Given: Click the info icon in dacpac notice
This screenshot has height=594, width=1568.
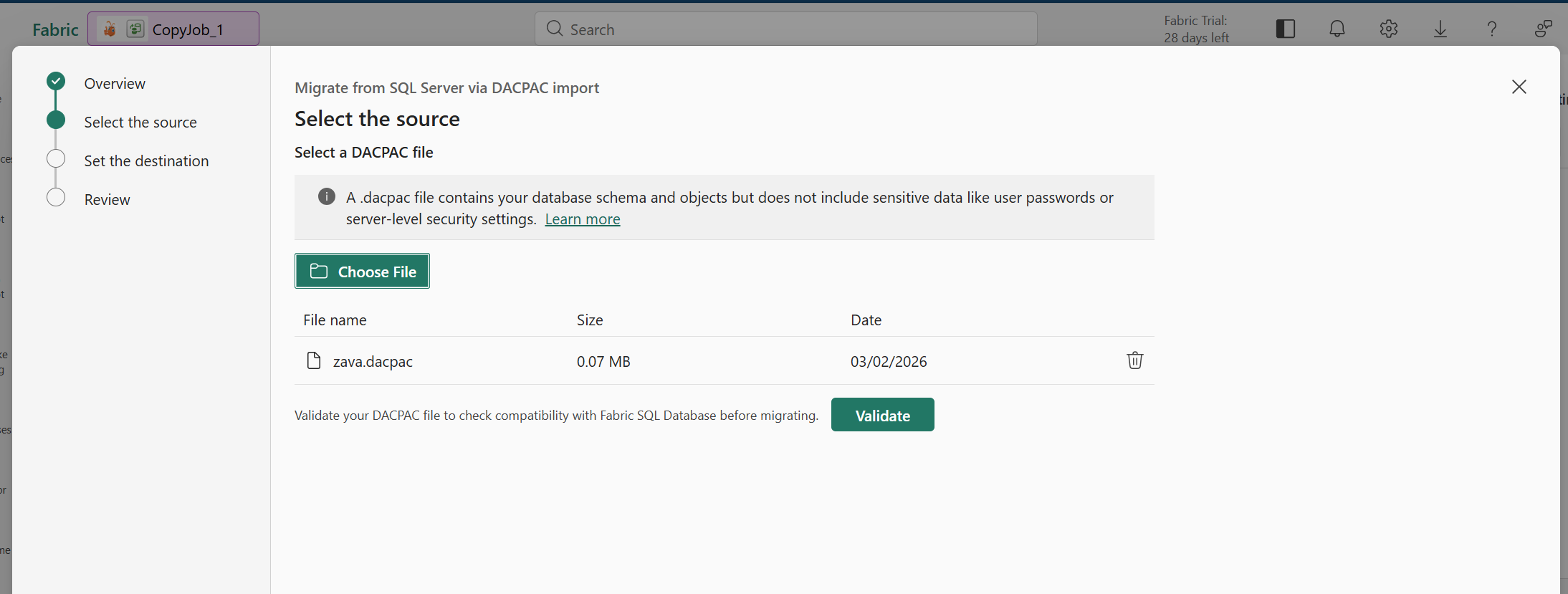Looking at the screenshot, I should coord(326,196).
